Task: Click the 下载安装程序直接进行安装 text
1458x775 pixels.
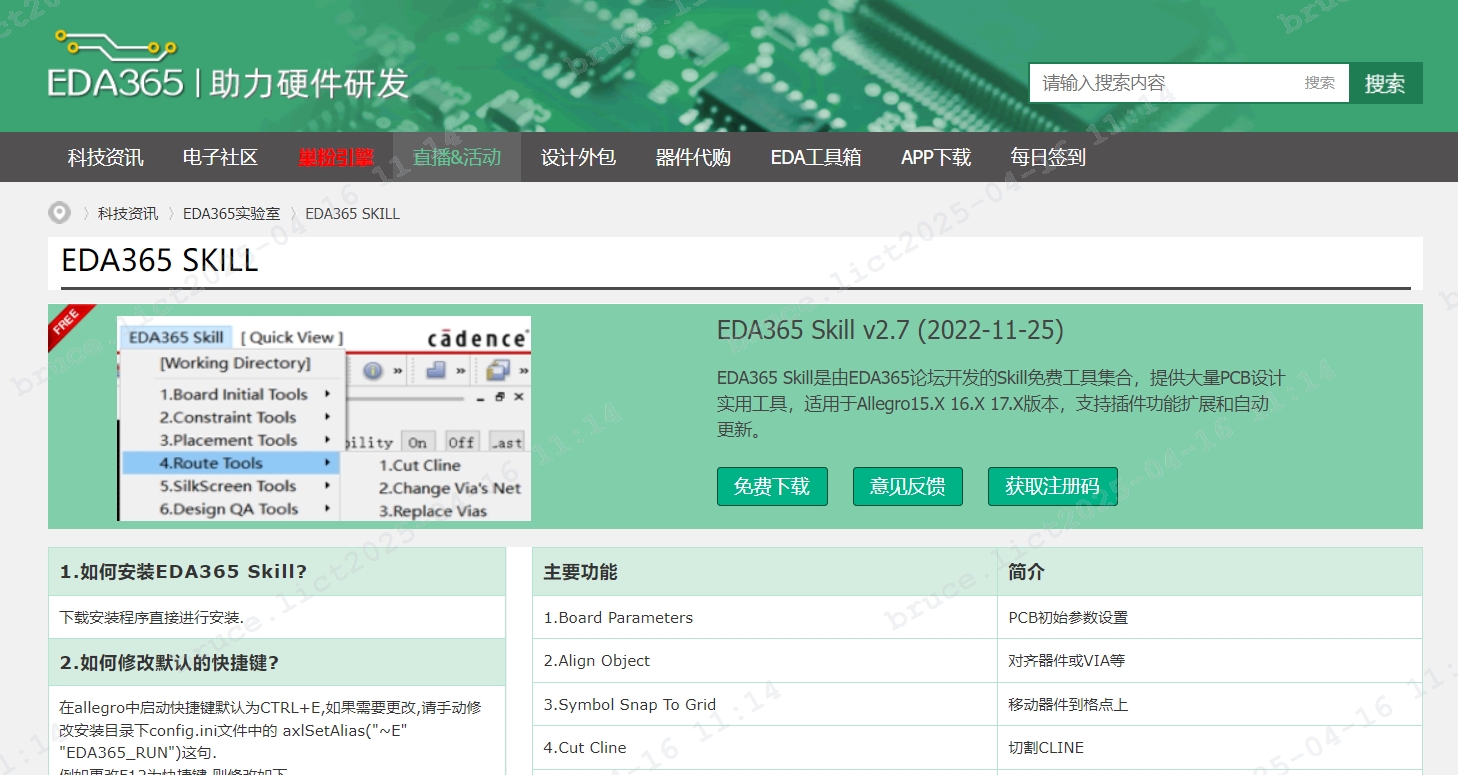Action: [152, 618]
